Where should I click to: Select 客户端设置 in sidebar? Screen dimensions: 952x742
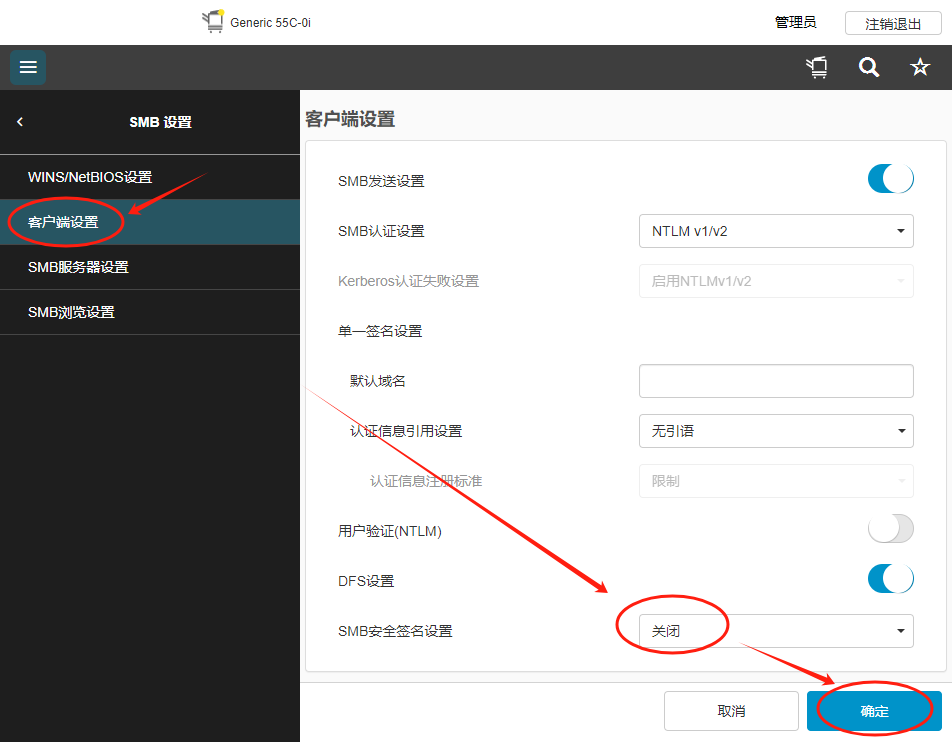click(x=64, y=222)
